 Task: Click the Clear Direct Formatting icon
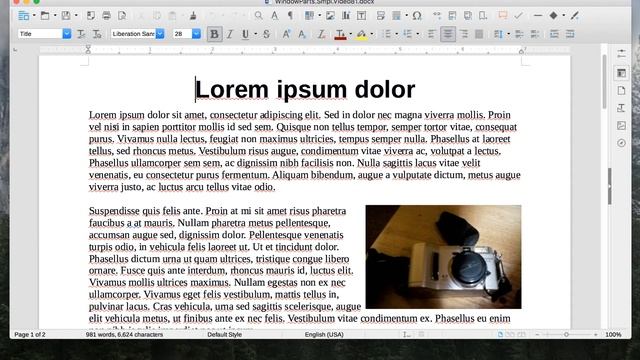point(322,34)
